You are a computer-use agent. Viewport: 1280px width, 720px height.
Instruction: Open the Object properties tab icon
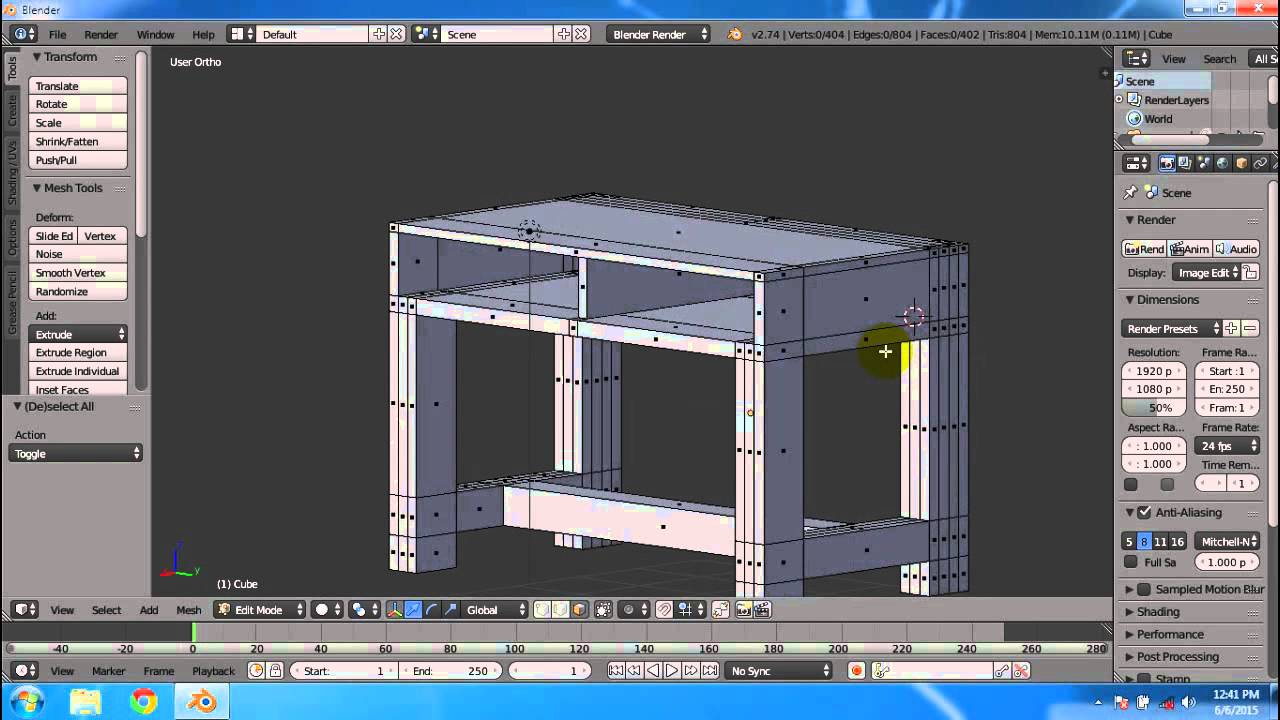[1241, 163]
